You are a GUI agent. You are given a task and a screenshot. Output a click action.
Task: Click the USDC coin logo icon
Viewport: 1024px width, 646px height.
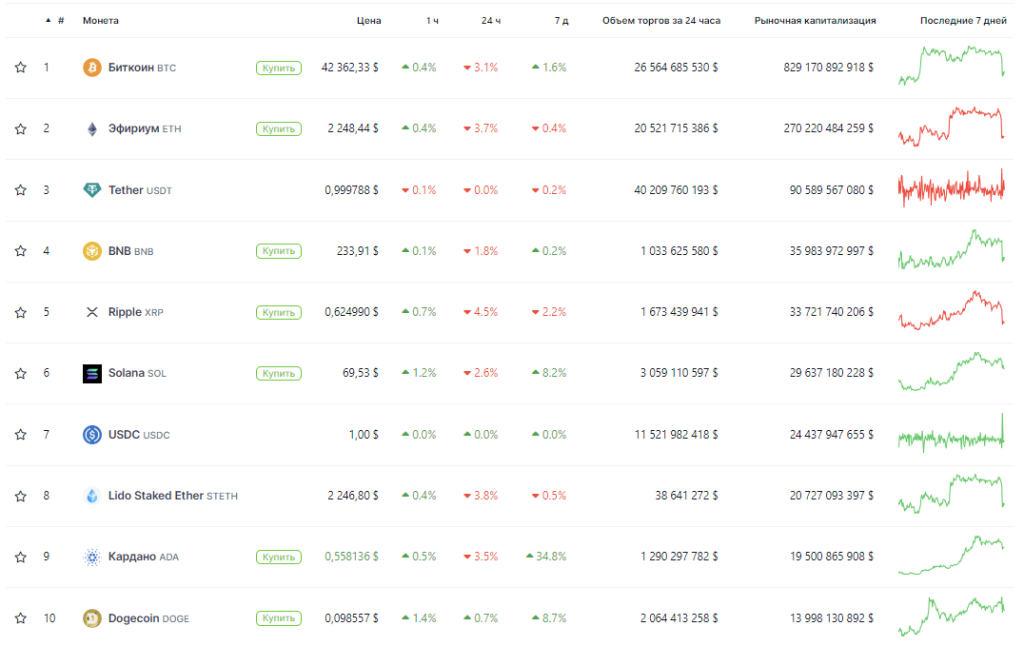point(92,434)
